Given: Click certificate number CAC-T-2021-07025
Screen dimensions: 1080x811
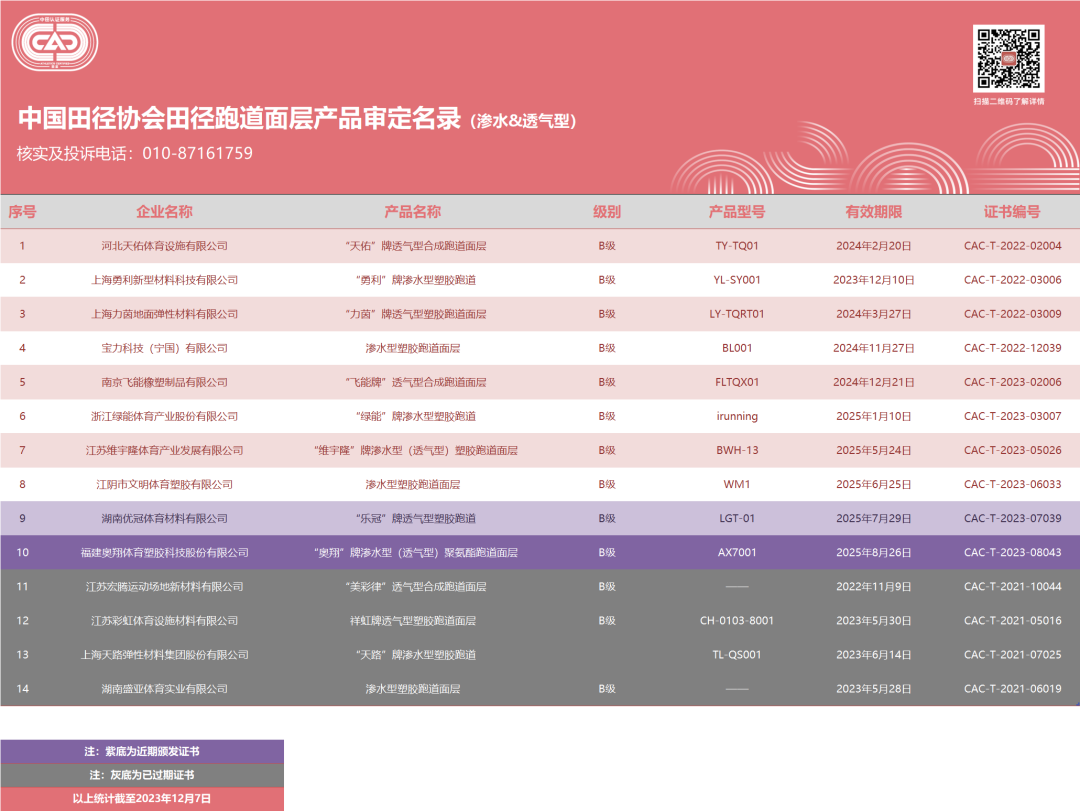Looking at the screenshot, I should 1012,655.
